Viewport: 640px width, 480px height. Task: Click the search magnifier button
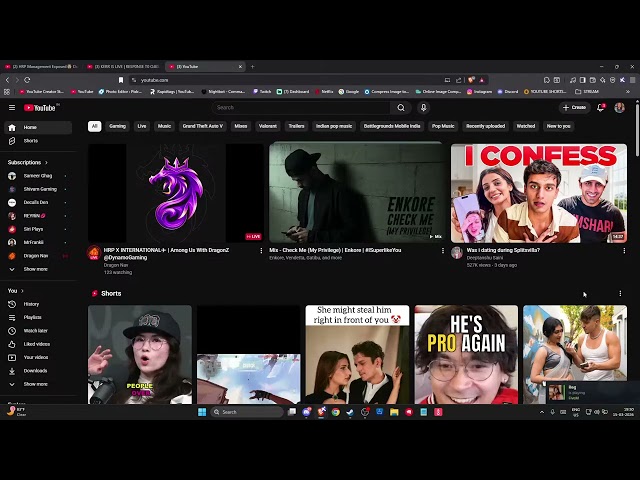[x=401, y=108]
